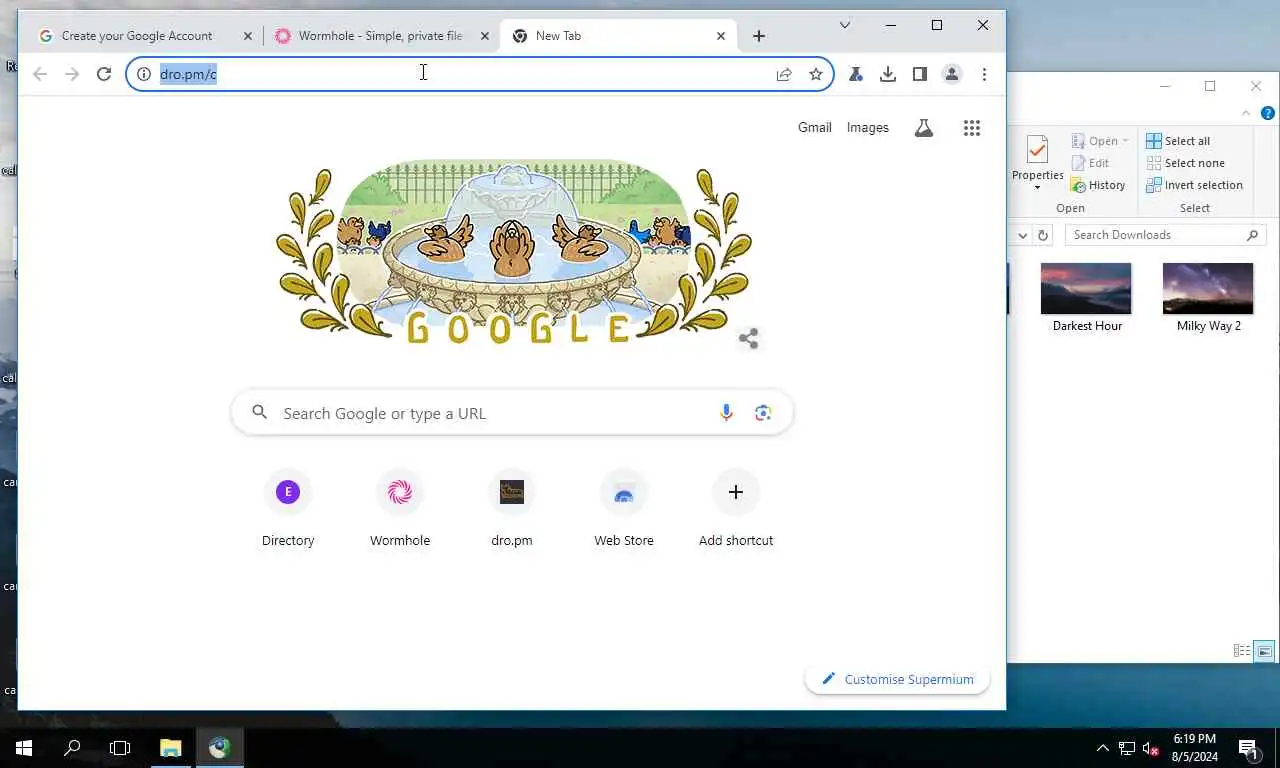1280x768 pixels.
Task: Click Customise Supermium button
Action: 897,679
